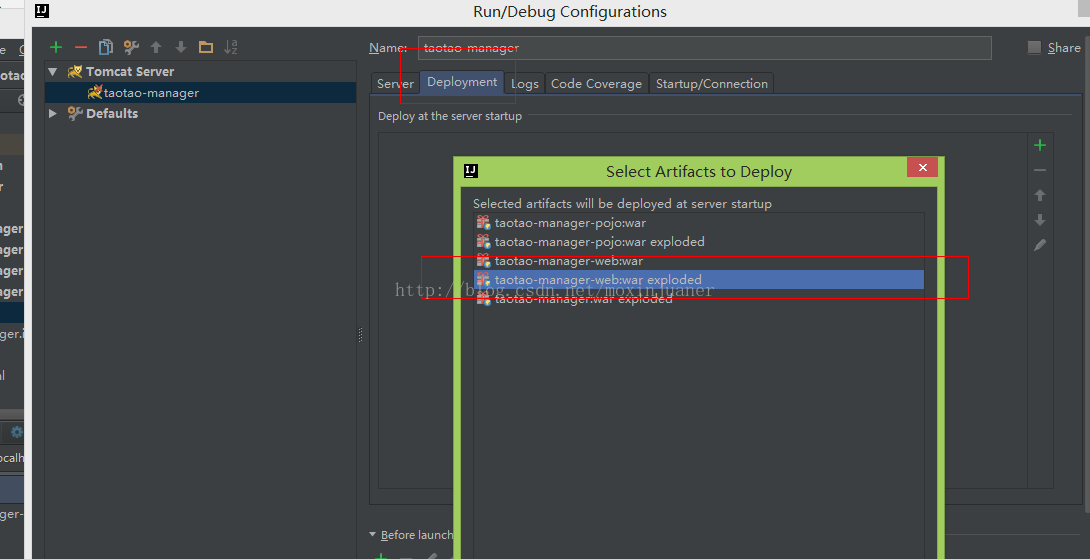
Task: Add deployment artifact green plus on right
Action: (x=1040, y=145)
